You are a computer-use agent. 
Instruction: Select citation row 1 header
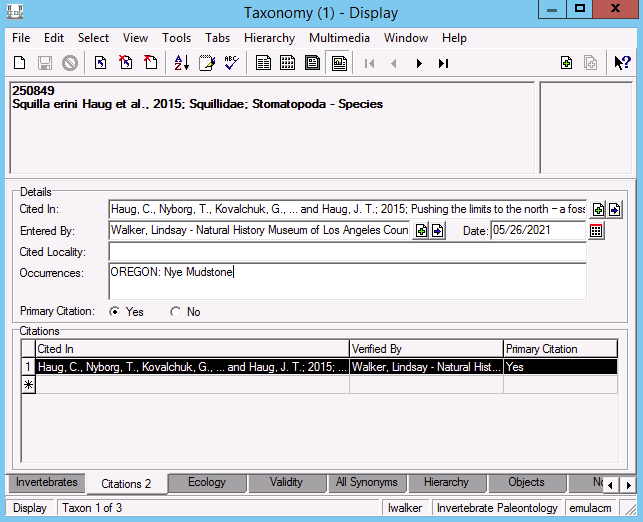pyautogui.click(x=28, y=367)
